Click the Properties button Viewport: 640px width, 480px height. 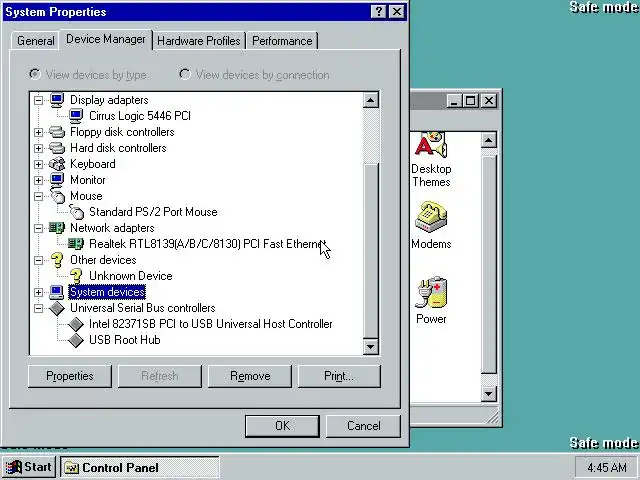coord(70,376)
